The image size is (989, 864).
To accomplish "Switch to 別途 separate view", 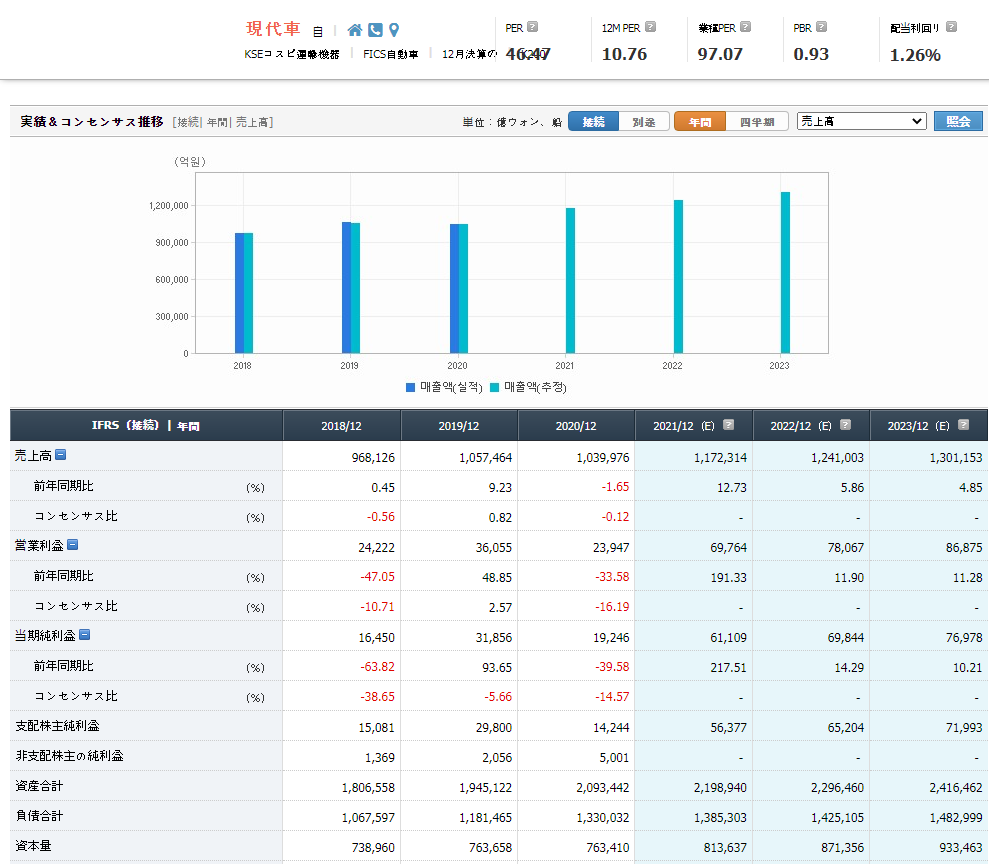I will click(644, 121).
